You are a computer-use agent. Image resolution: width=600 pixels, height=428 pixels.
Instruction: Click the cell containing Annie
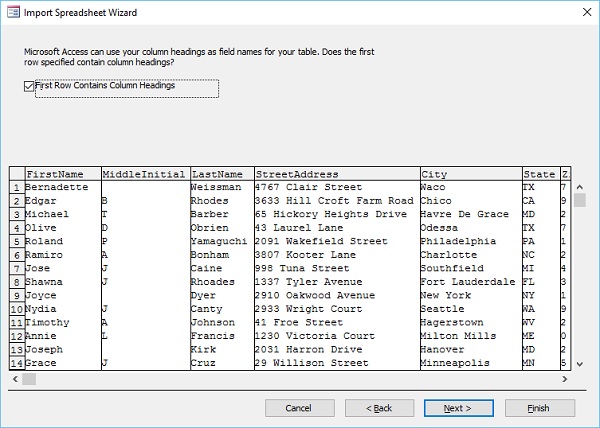click(63, 336)
